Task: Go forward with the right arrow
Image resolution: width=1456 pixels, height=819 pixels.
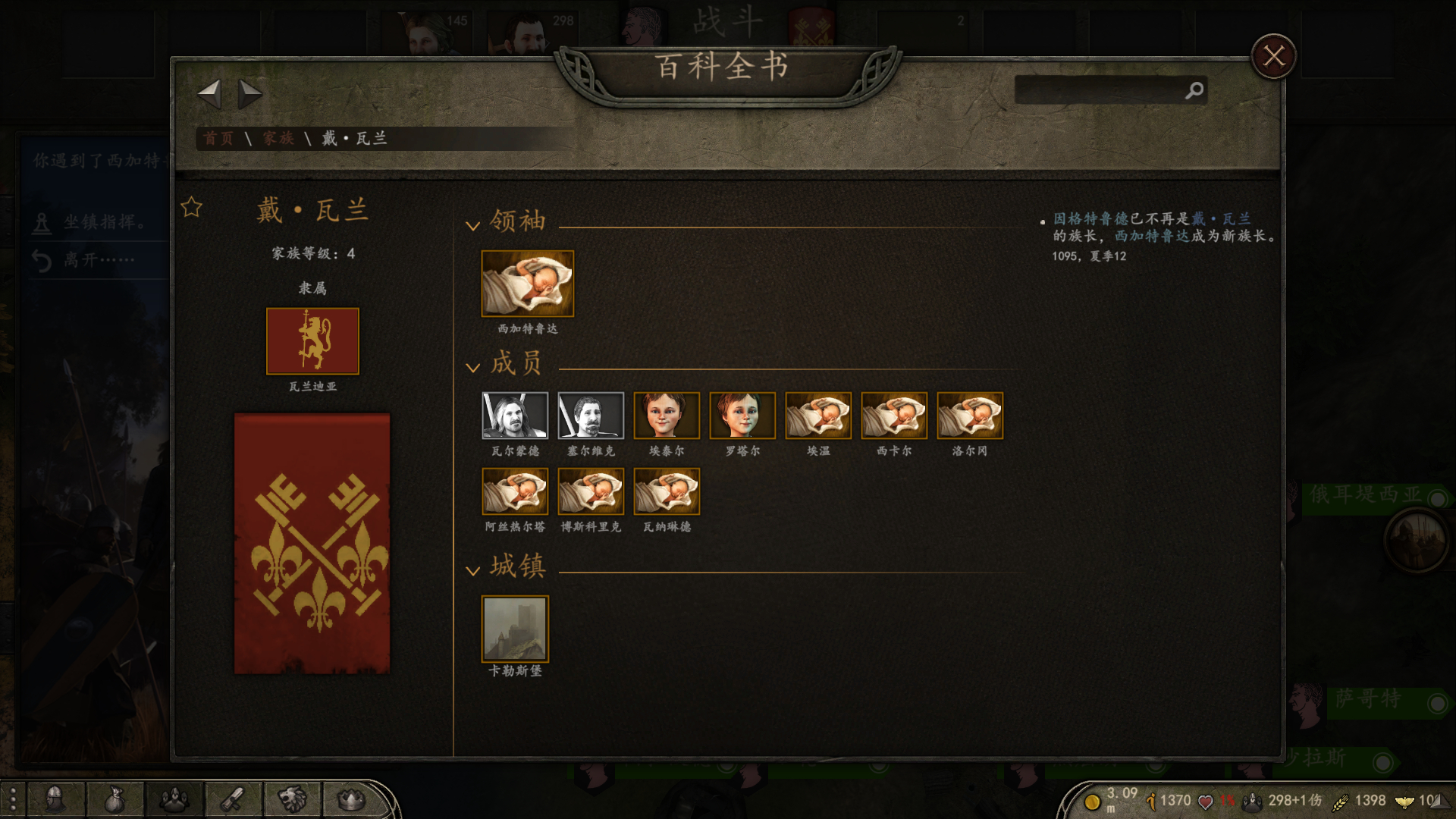Action: pos(249,94)
